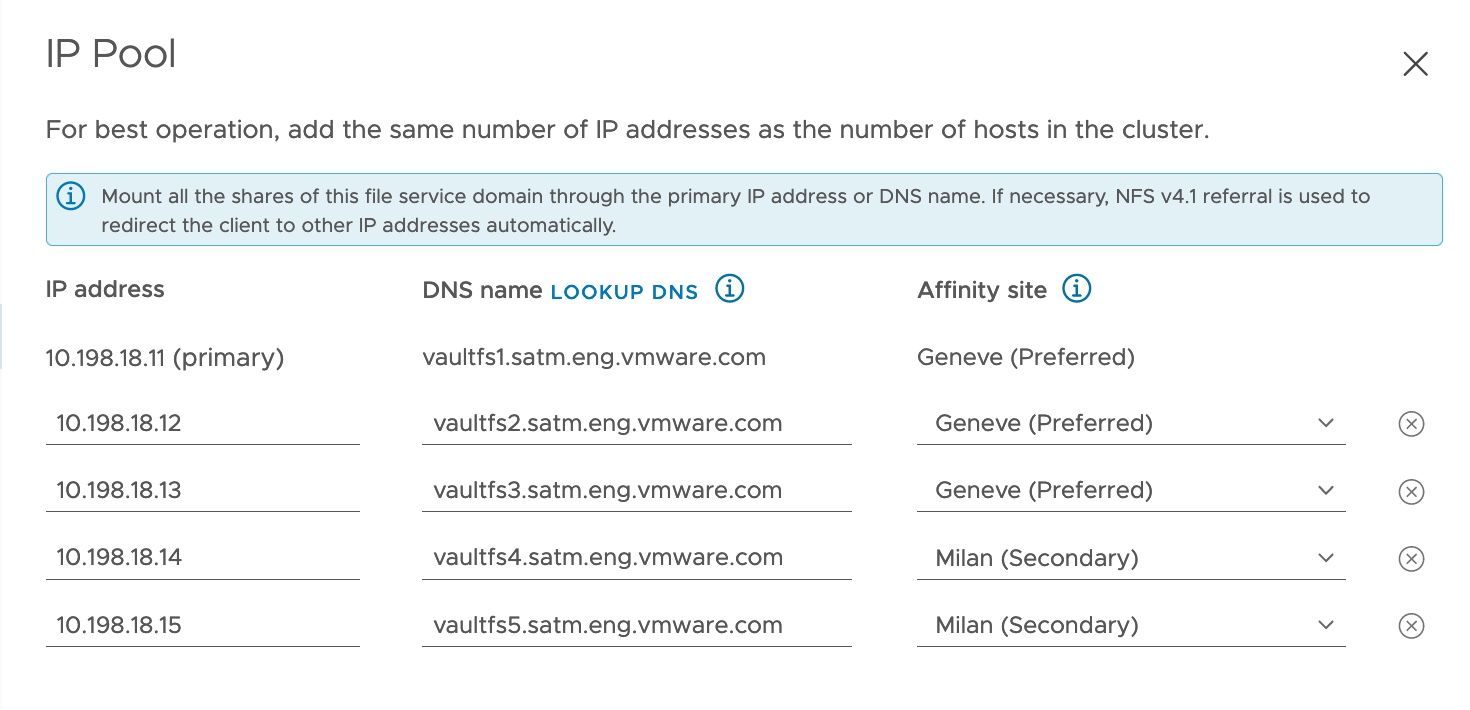Click the info icon in the blue banner

pos(70,196)
